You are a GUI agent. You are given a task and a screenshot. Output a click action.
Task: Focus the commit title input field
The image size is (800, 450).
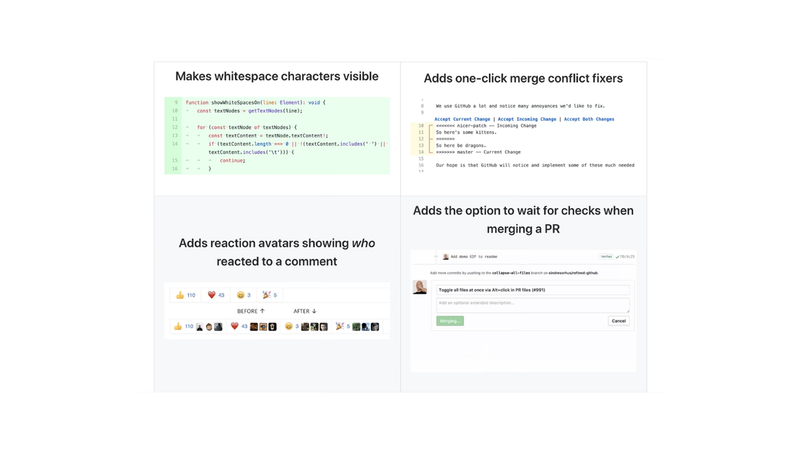coord(533,290)
